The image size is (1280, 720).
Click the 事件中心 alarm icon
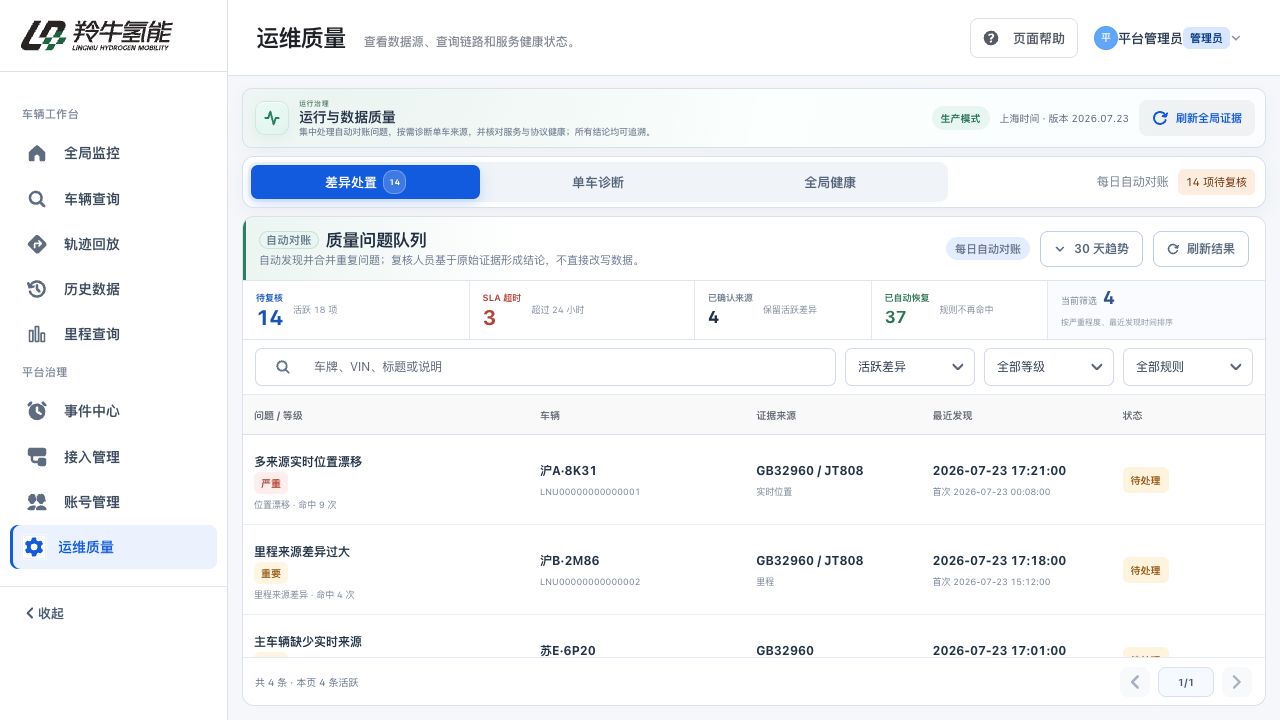point(37,411)
